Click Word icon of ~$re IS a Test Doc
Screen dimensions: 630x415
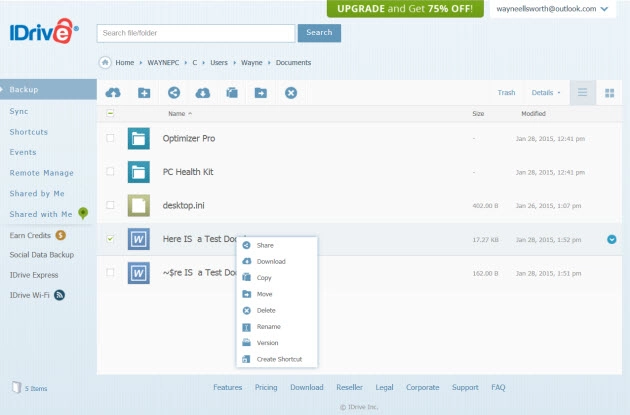139,273
